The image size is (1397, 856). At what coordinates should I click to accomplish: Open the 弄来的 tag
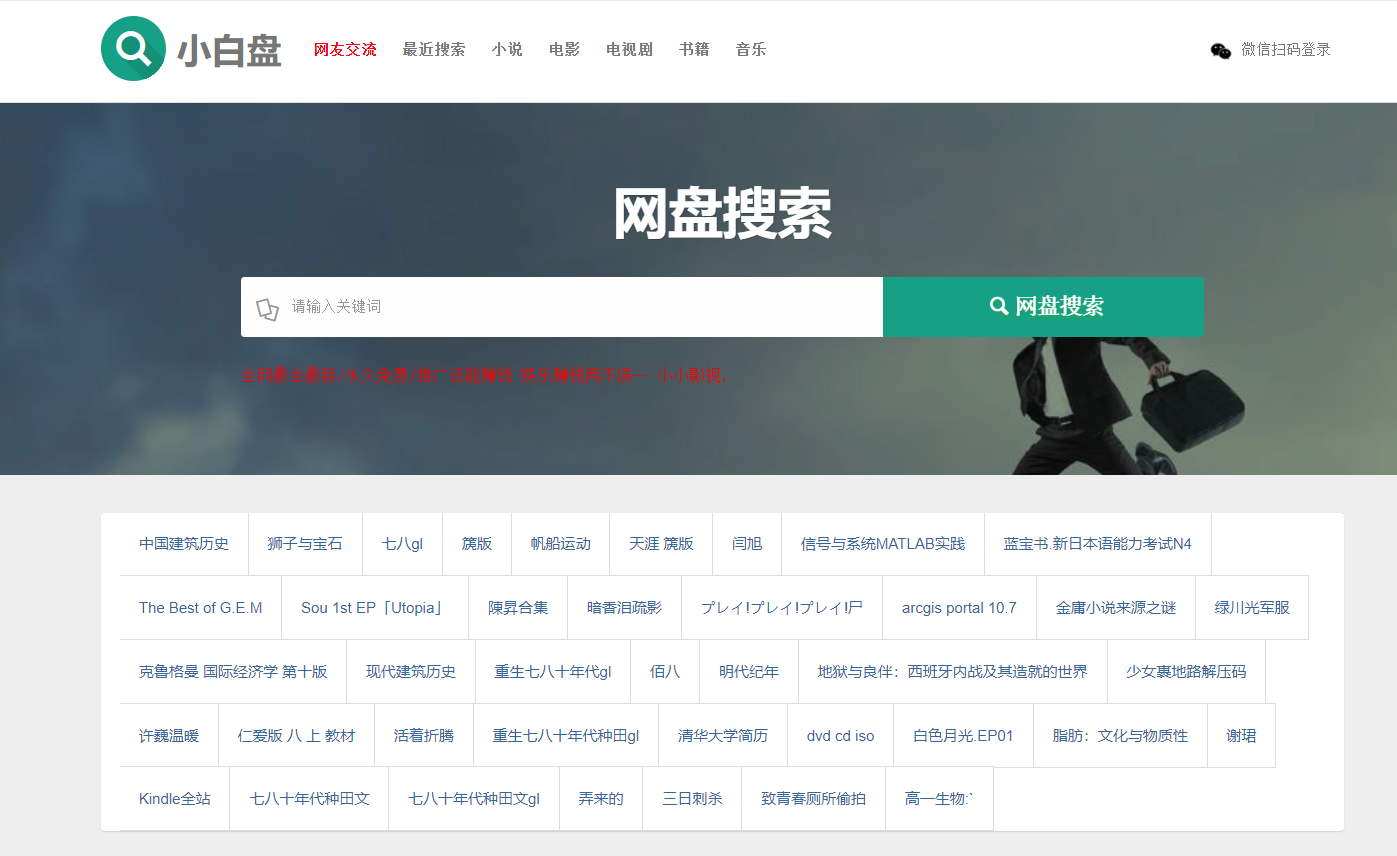coord(601,799)
